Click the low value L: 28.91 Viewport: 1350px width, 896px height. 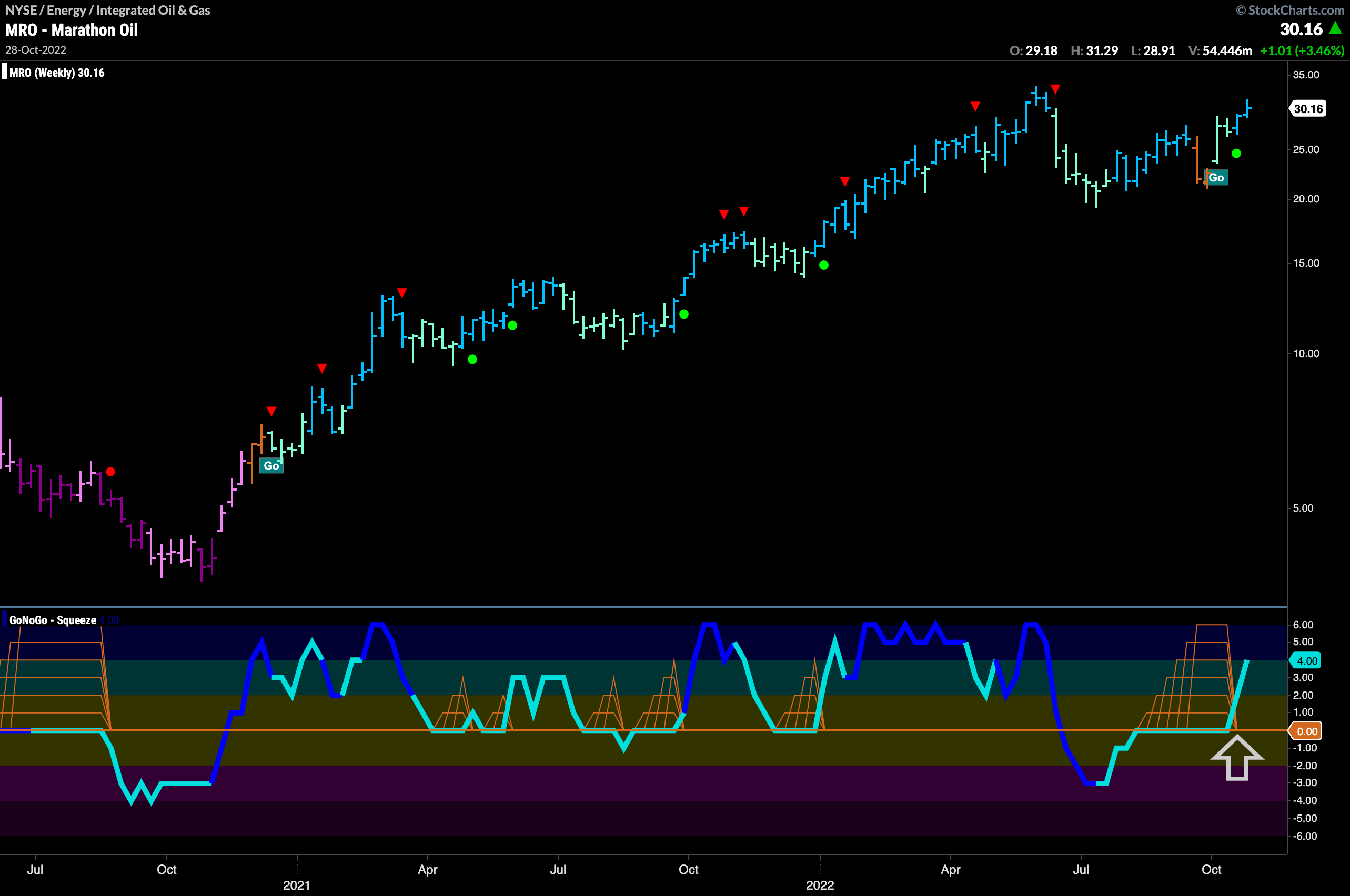[x=1153, y=50]
